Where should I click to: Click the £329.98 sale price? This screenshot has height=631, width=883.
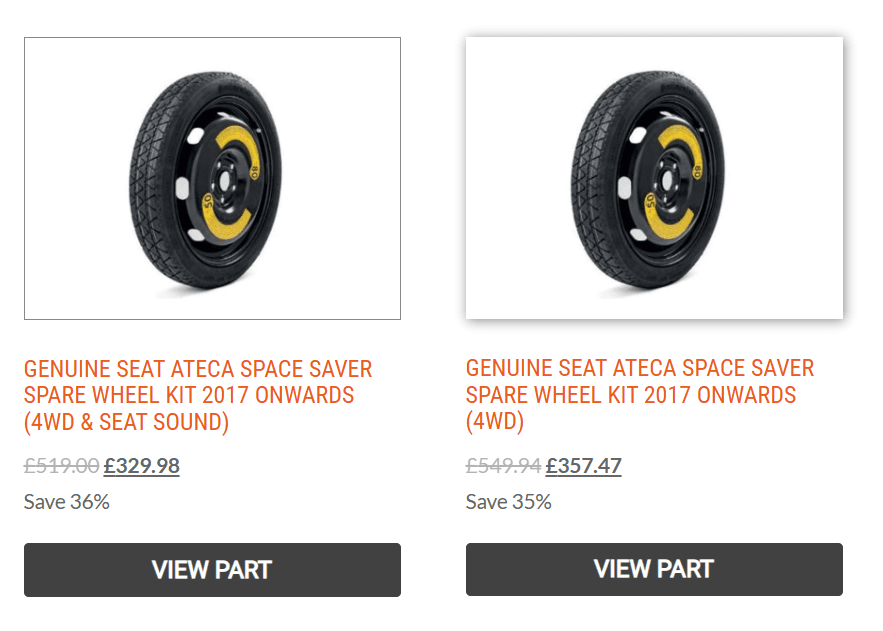(141, 466)
